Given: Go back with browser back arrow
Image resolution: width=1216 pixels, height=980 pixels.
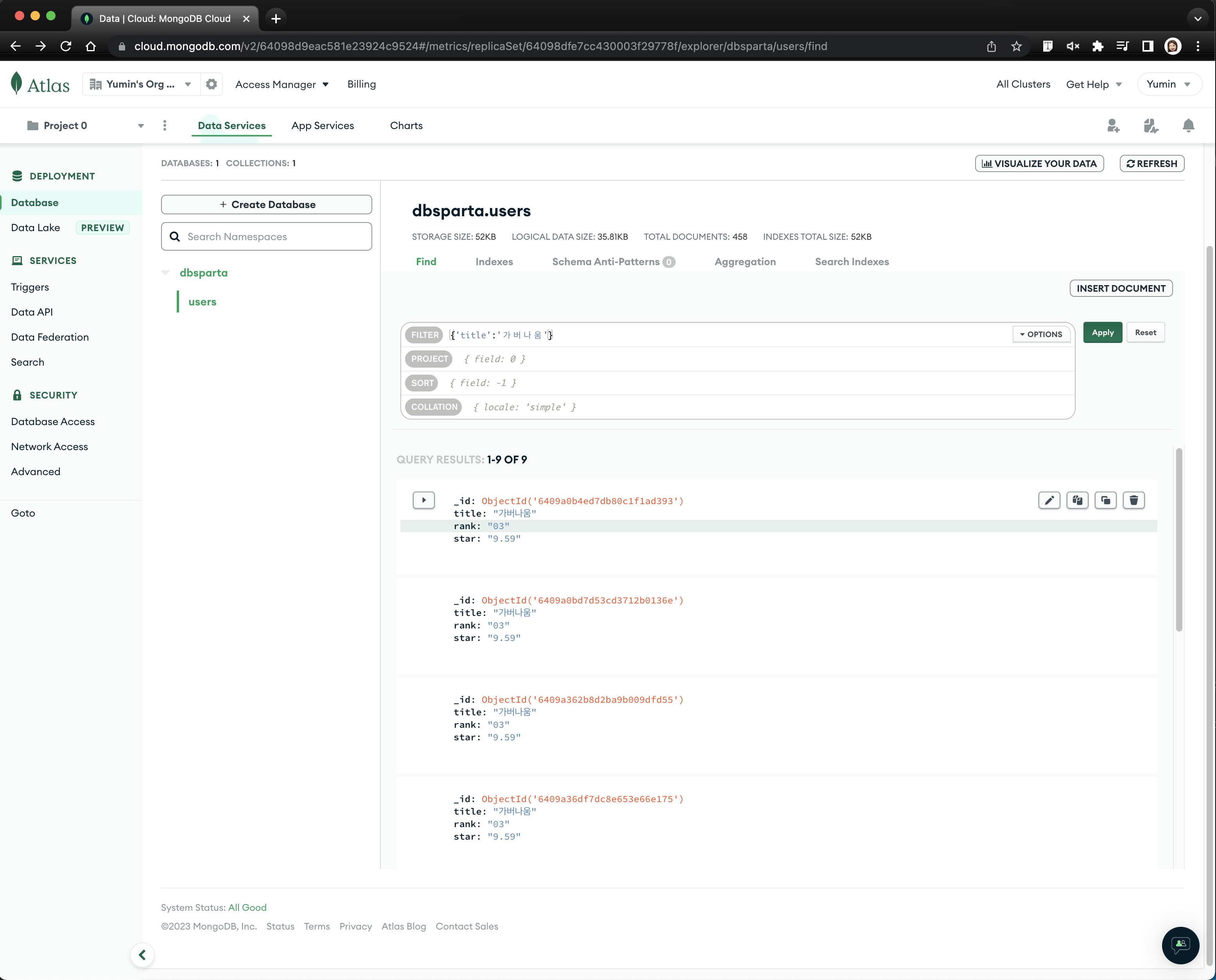Looking at the screenshot, I should (16, 46).
